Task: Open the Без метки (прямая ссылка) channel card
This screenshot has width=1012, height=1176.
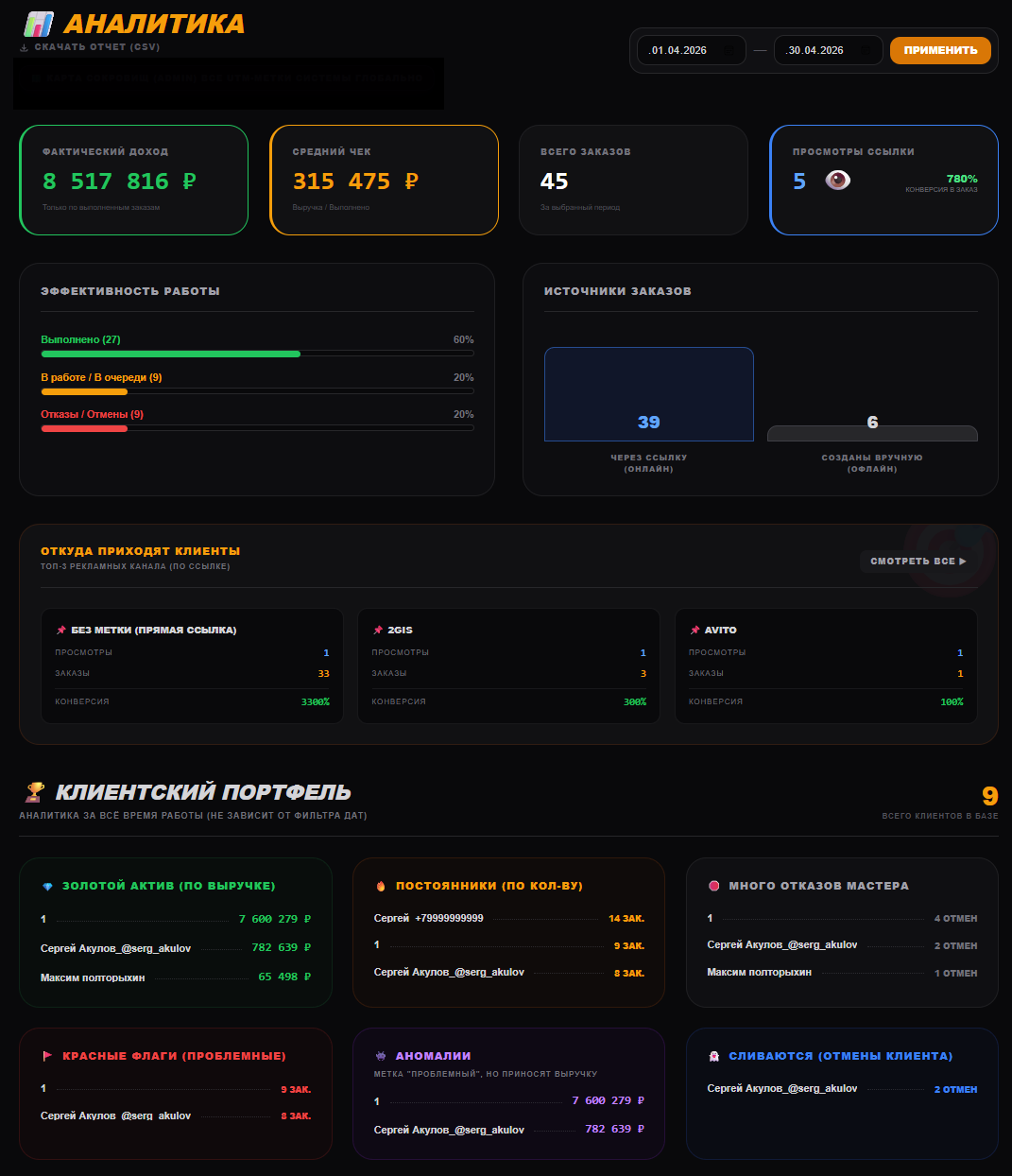Action: pos(192,666)
